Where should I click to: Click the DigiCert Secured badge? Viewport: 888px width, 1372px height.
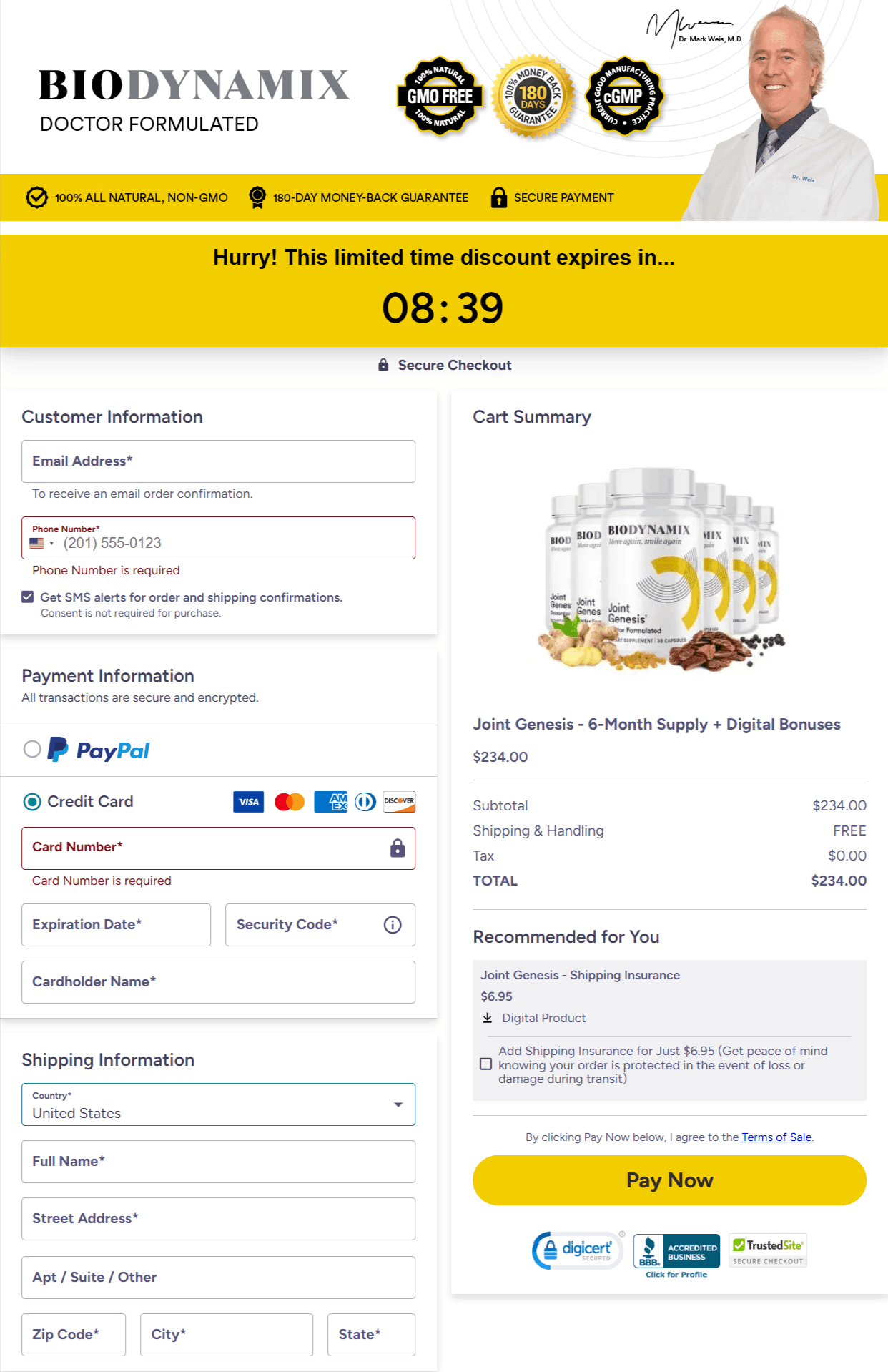(x=578, y=1250)
